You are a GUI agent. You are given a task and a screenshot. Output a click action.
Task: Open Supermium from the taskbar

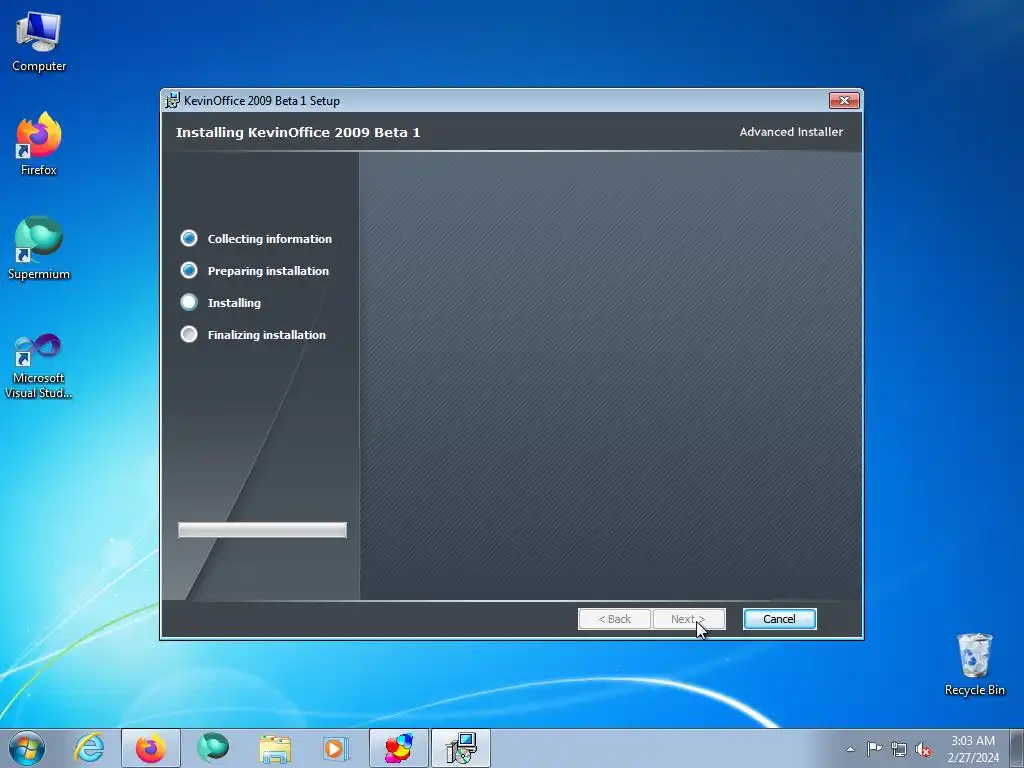click(x=213, y=748)
